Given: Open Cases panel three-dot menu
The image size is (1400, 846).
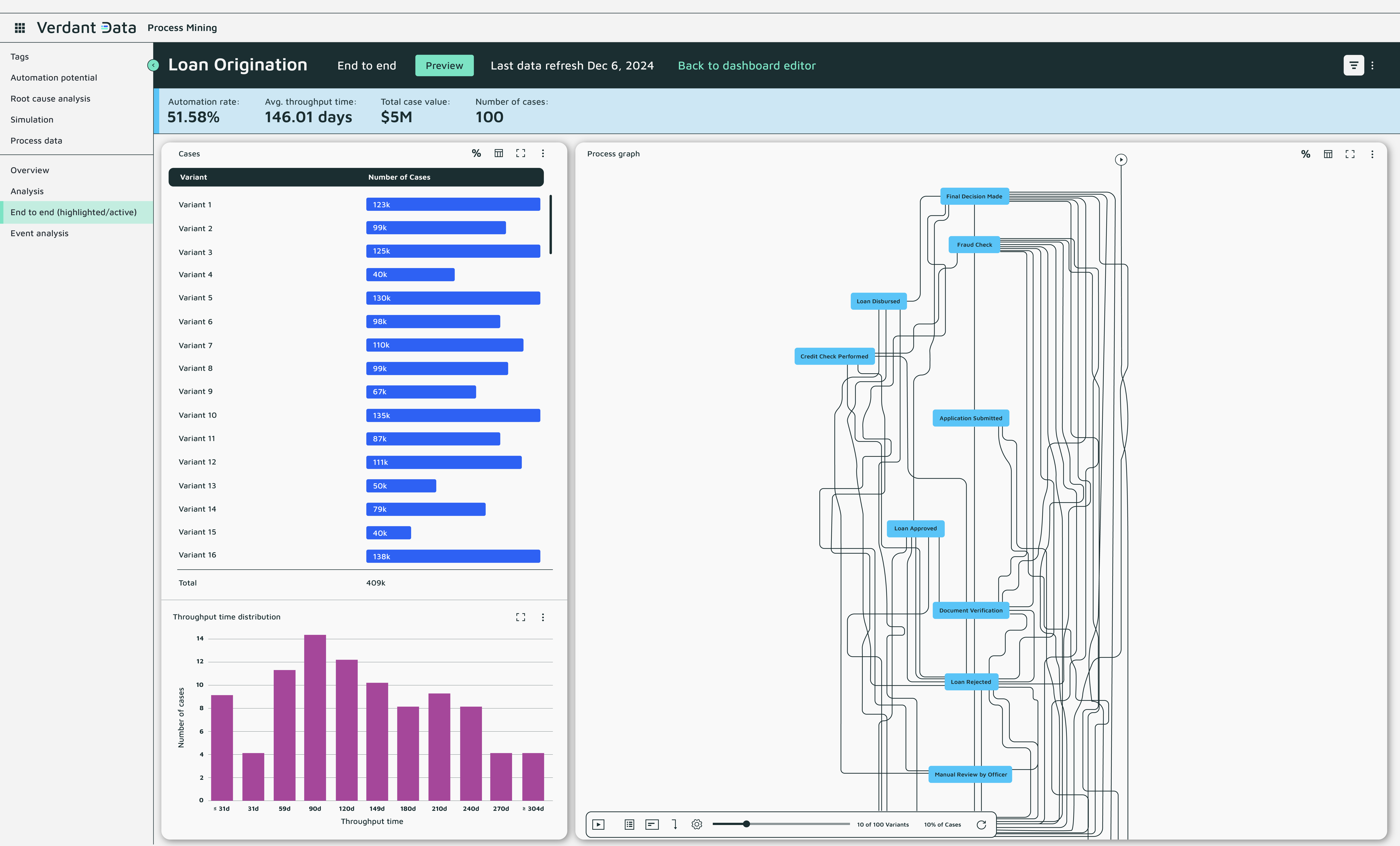Looking at the screenshot, I should pyautogui.click(x=543, y=154).
